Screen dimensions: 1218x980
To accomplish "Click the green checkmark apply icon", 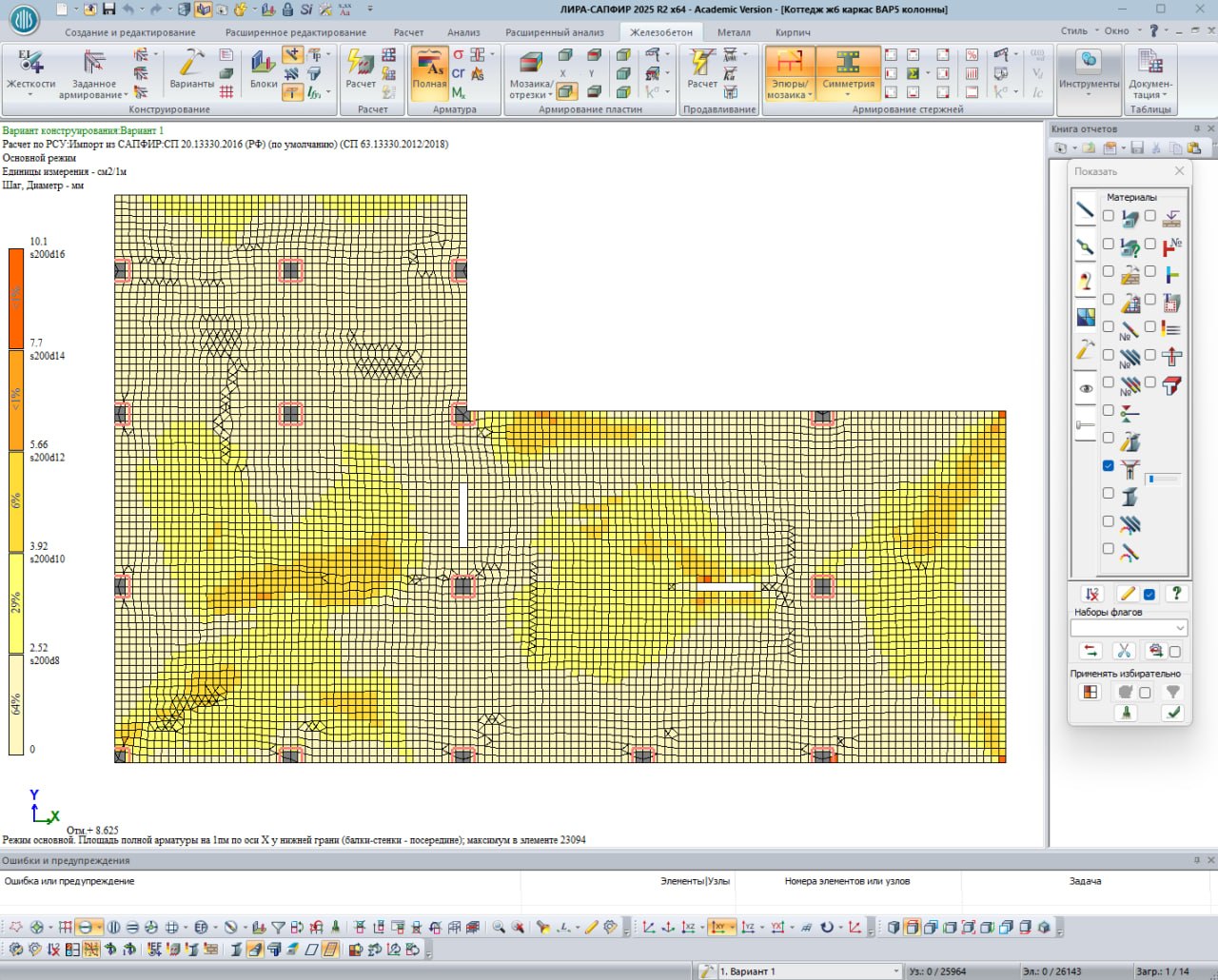I will point(1173,713).
